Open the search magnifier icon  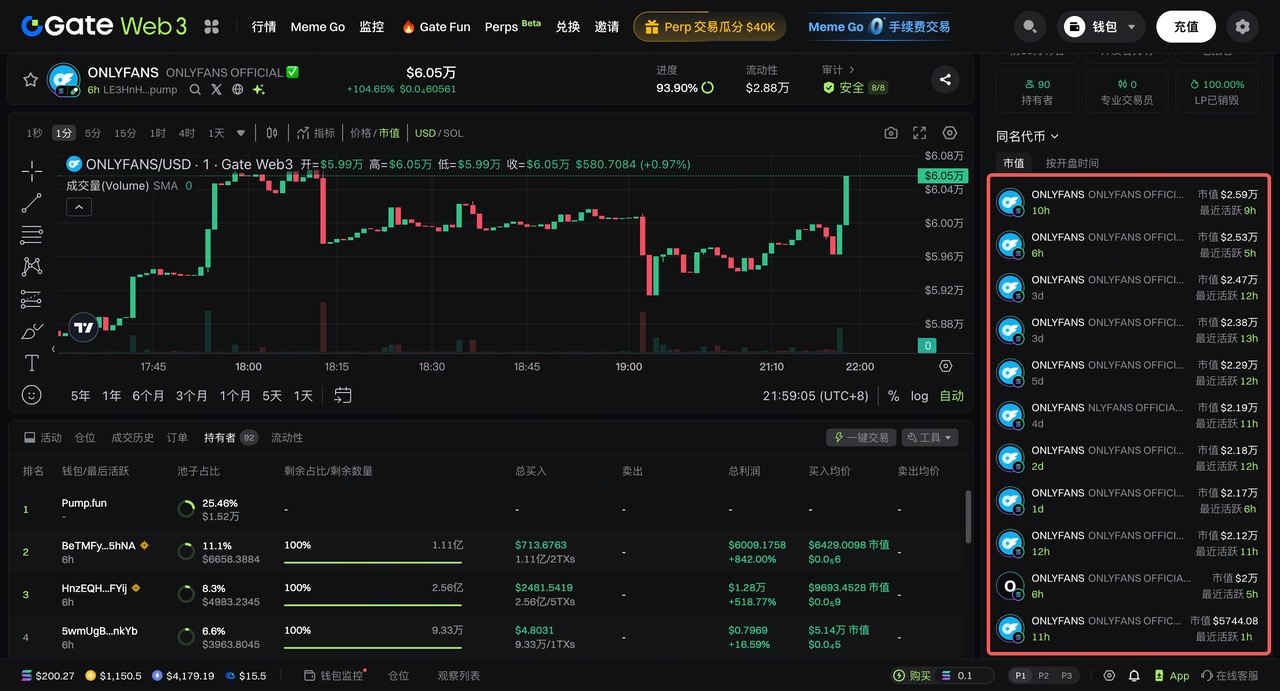pyautogui.click(x=1030, y=27)
